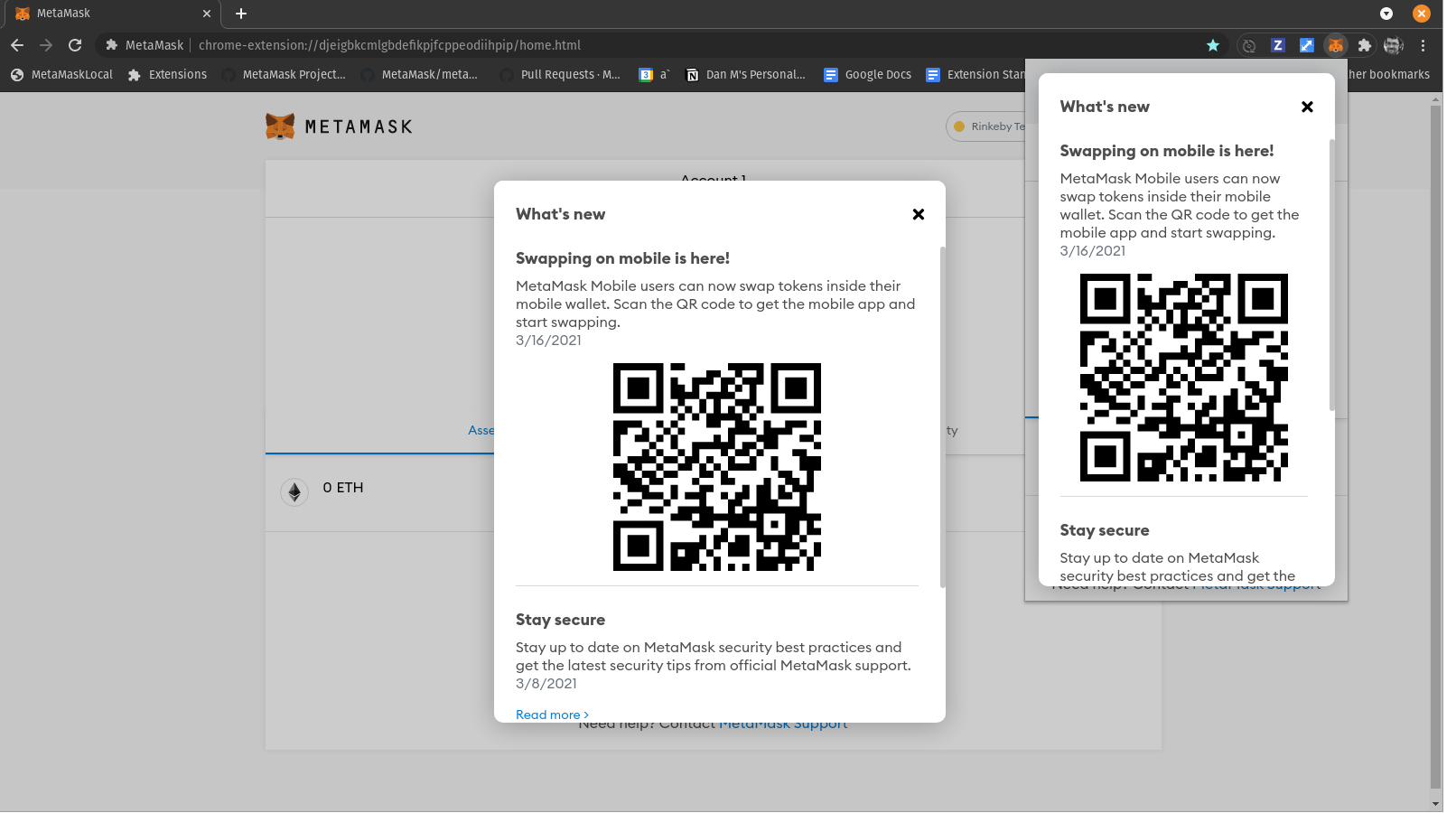The width and height of the screenshot is (1456, 813).
Task: Open the MetaMask Project bookmark
Action: [285, 75]
